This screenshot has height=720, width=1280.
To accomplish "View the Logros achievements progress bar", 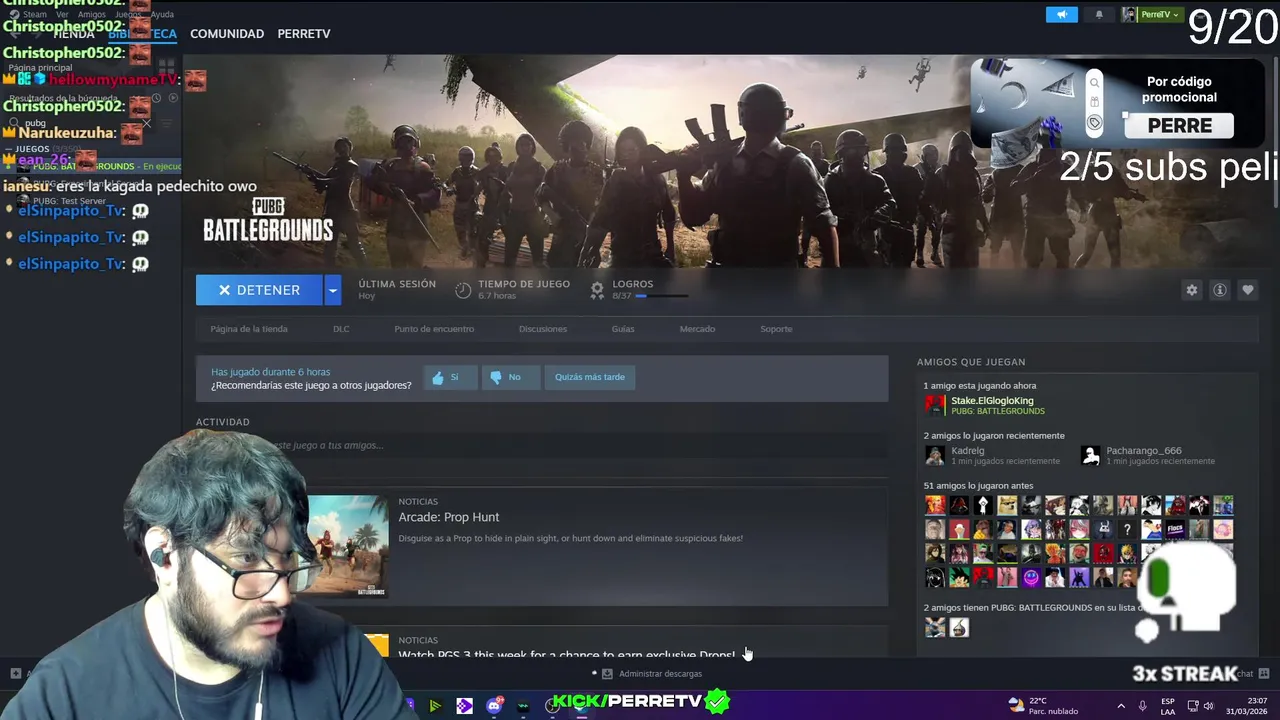I will pos(661,296).
